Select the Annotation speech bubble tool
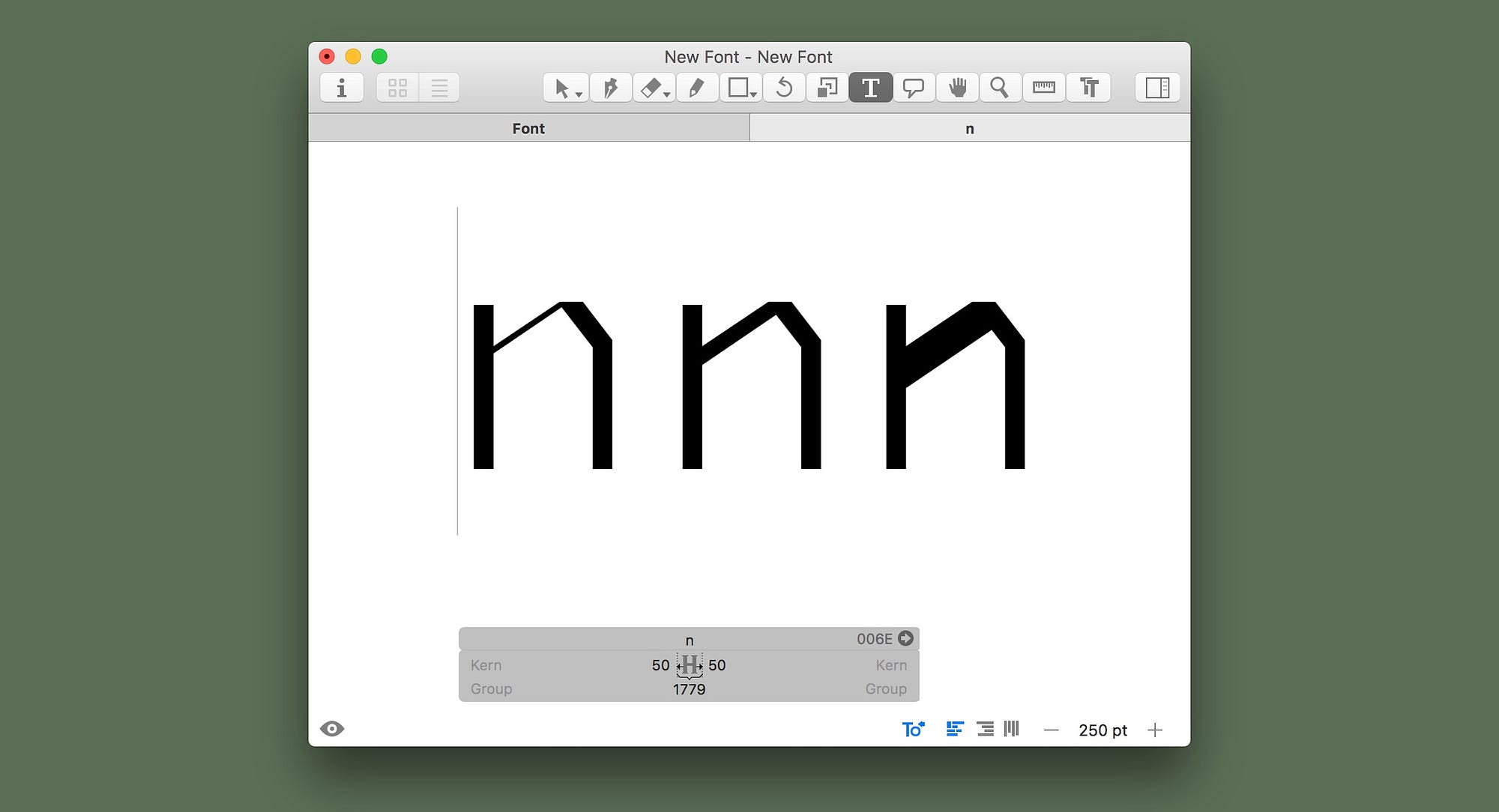This screenshot has height=812, width=1499. [913, 88]
